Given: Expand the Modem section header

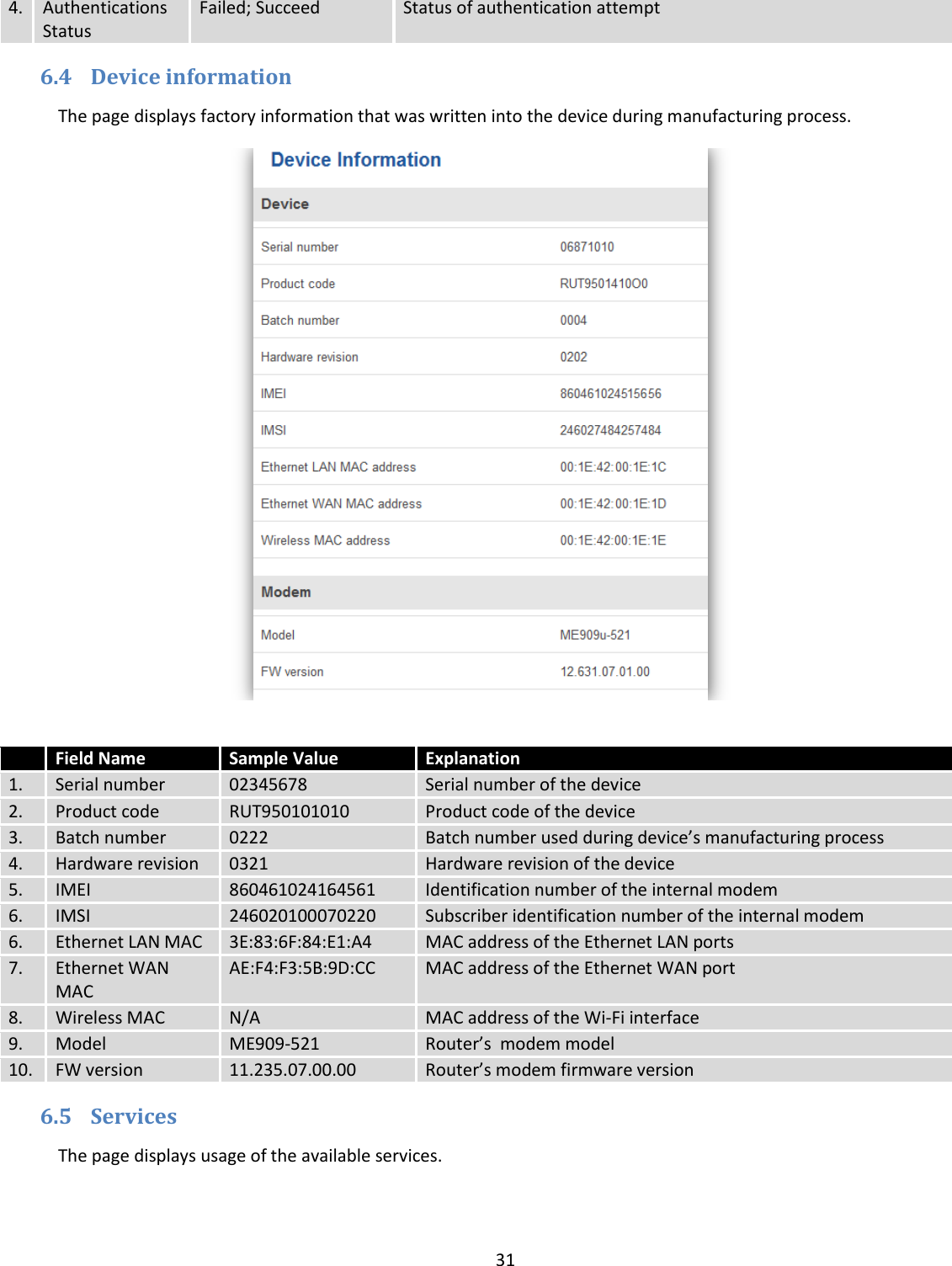Looking at the screenshot, I should click(x=286, y=591).
